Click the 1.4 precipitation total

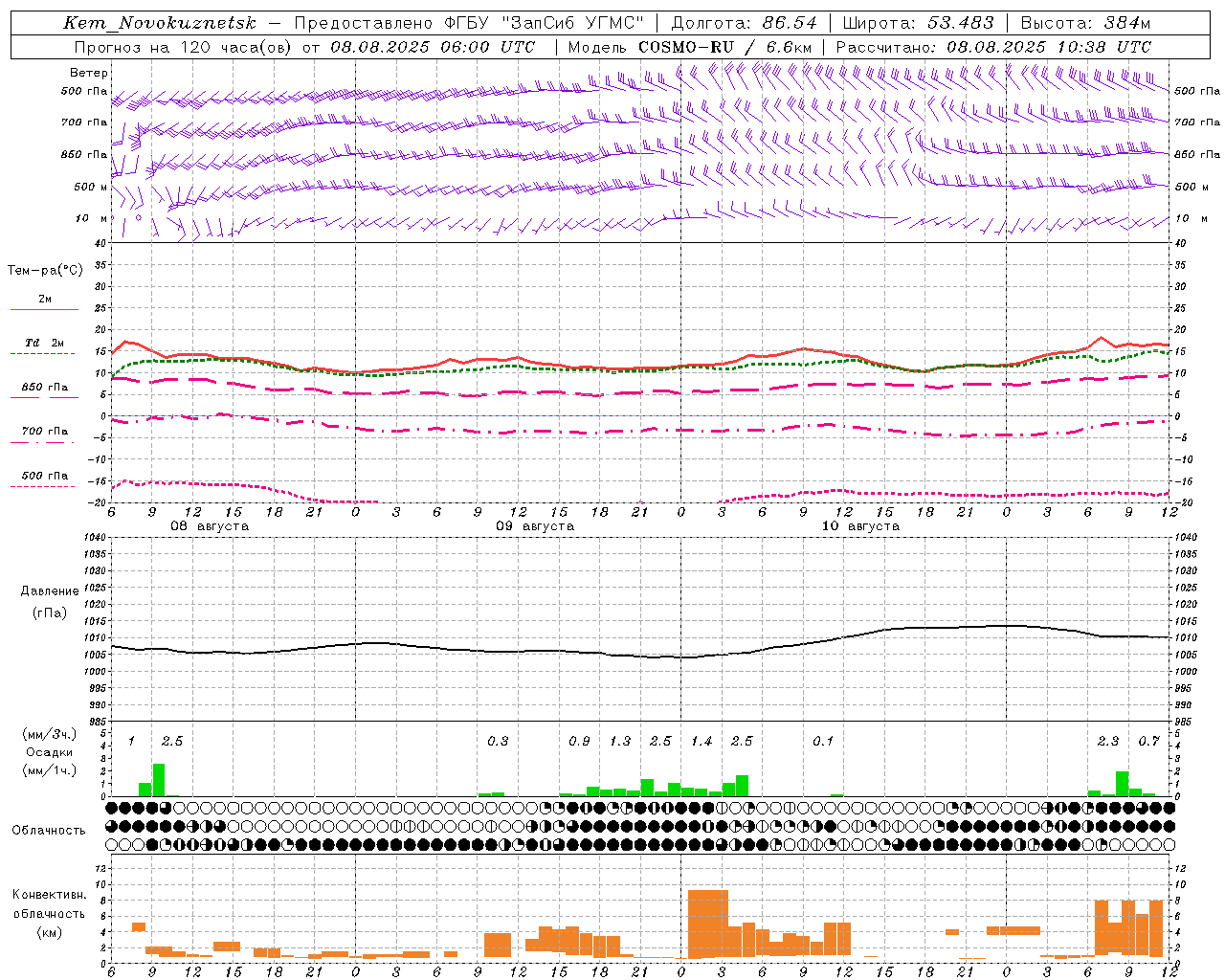pyautogui.click(x=702, y=742)
